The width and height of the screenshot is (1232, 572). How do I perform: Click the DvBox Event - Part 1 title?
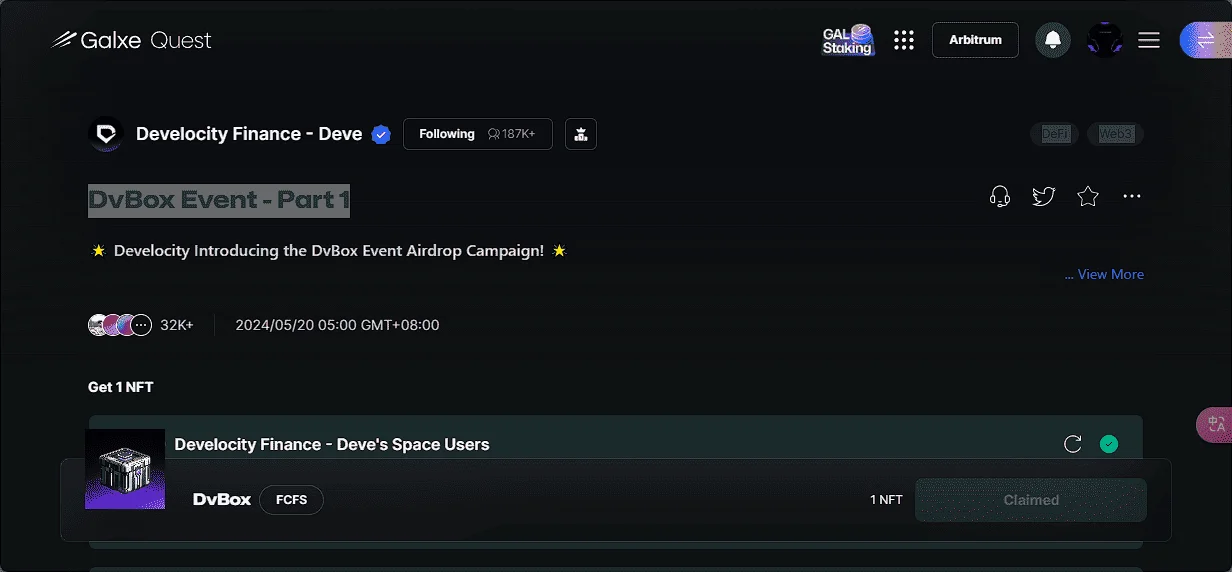219,200
